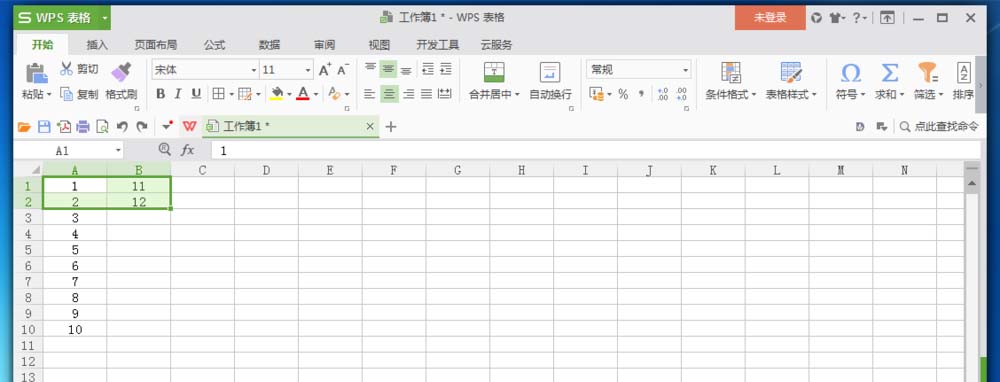Switch to the 插入 ribbon tab
Image resolution: width=1000 pixels, height=382 pixels.
[x=97, y=45]
